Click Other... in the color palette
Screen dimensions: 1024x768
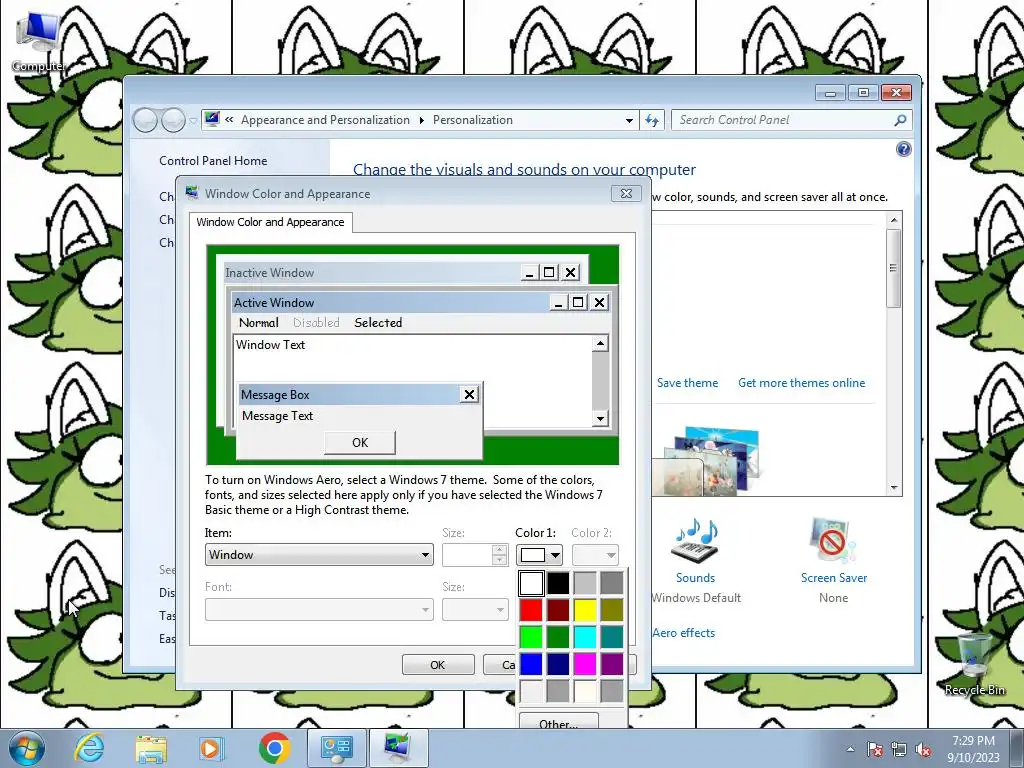click(558, 722)
